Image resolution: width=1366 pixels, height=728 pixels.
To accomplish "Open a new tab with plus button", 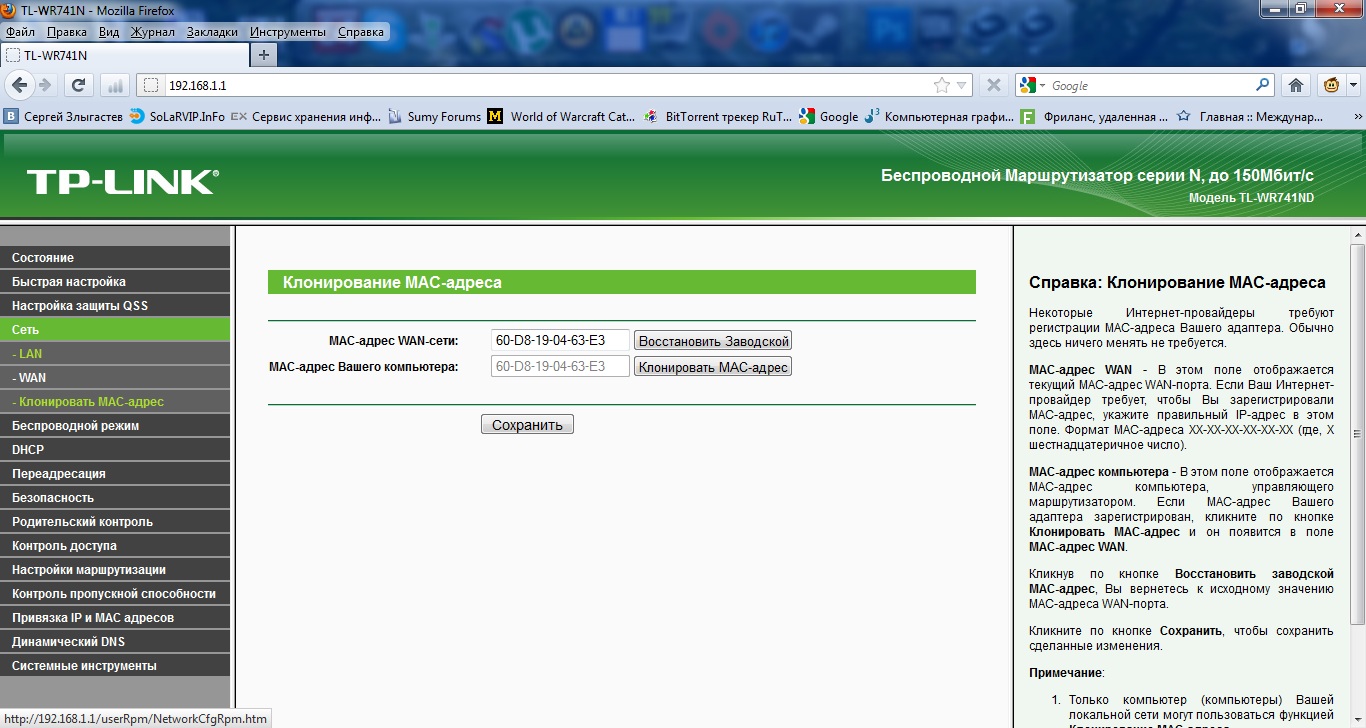I will [264, 55].
